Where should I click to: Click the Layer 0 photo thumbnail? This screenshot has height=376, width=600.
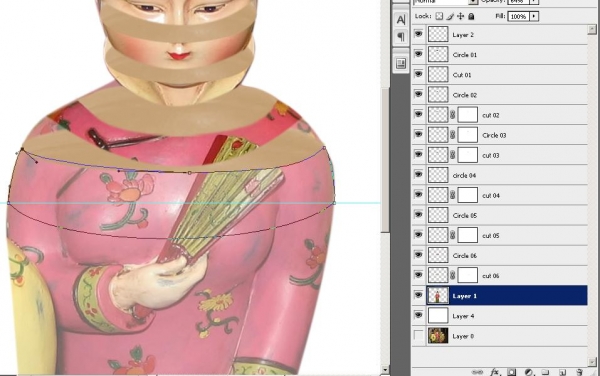[x=438, y=336]
